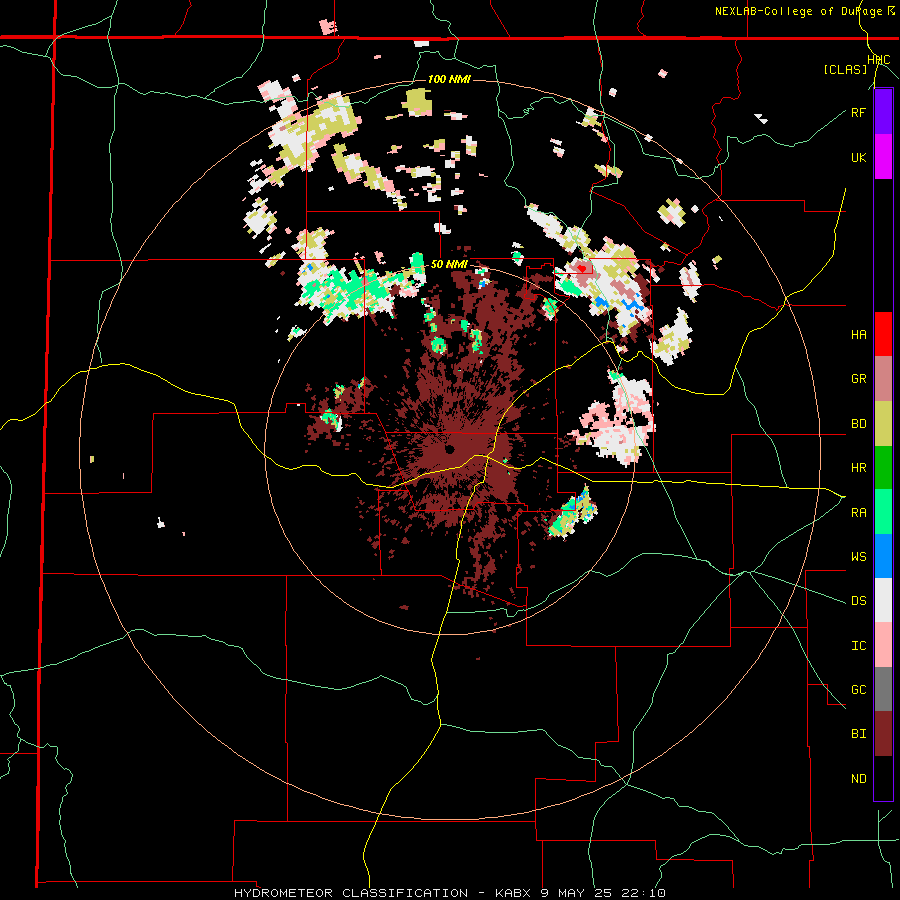Viewport: 900px width, 900px height.
Task: Click the DS legend label
Action: [858, 601]
